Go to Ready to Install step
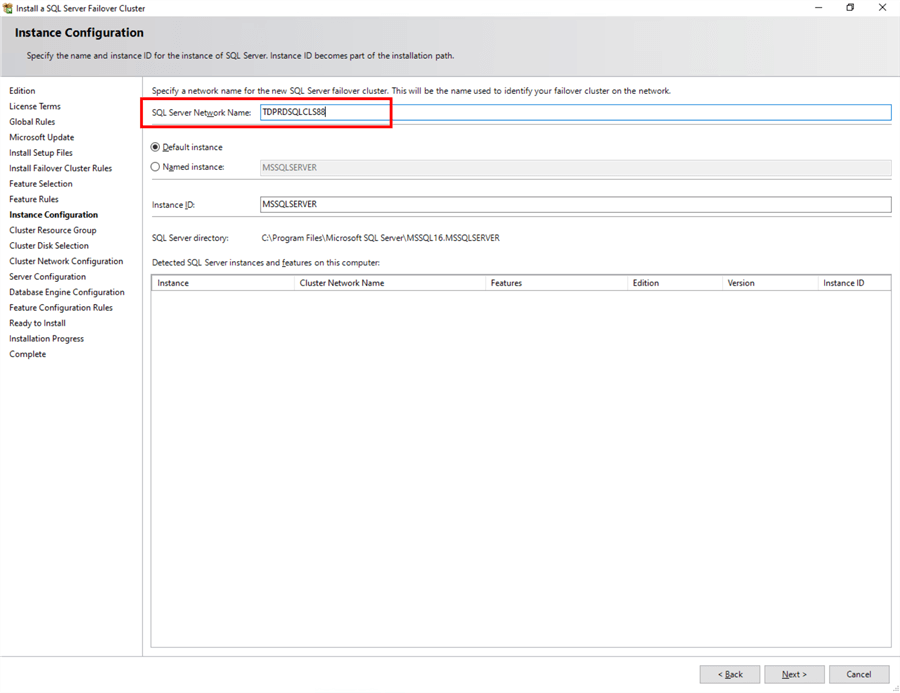 (37, 323)
